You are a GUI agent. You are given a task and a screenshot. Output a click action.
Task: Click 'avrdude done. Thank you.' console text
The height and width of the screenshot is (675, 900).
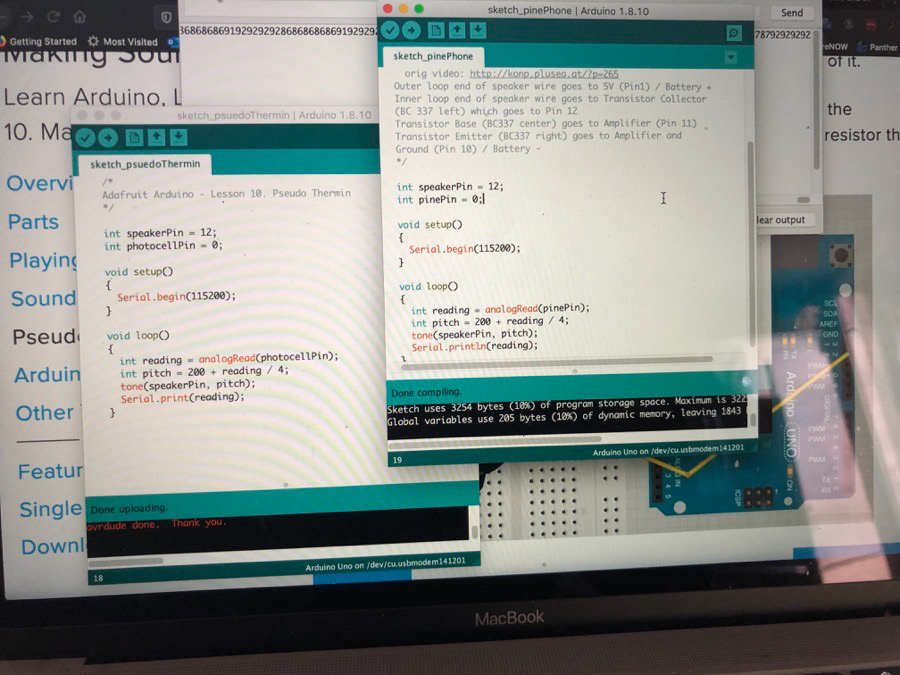[157, 524]
